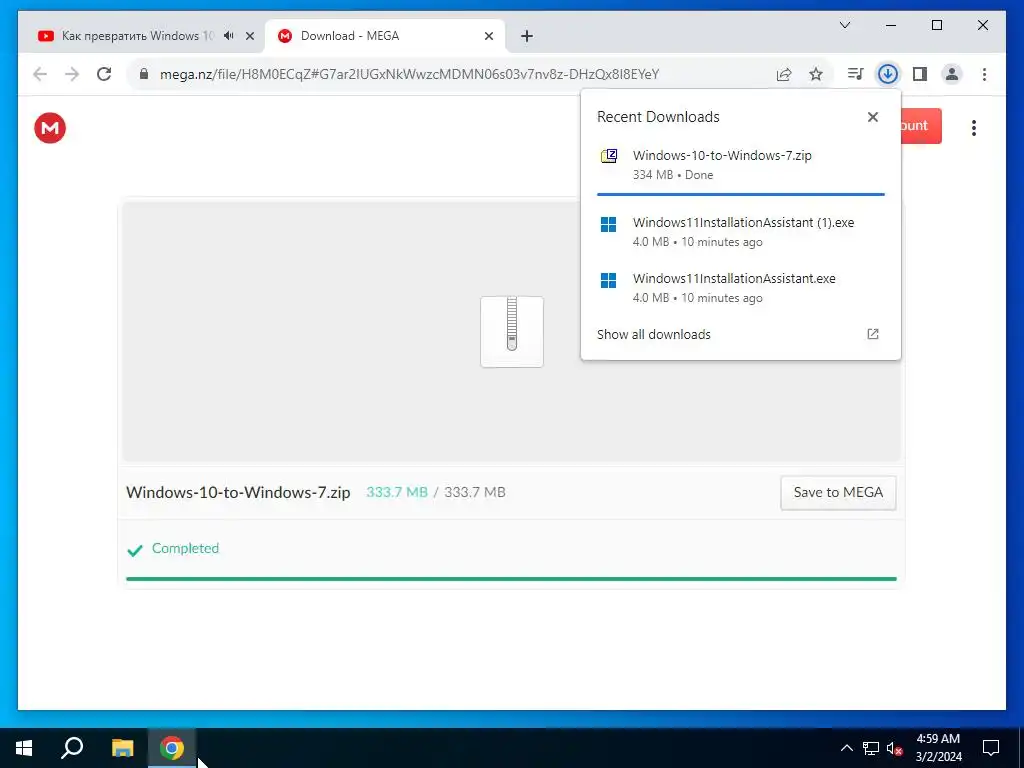
Task: Click the MEGA logo
Action: click(x=50, y=128)
